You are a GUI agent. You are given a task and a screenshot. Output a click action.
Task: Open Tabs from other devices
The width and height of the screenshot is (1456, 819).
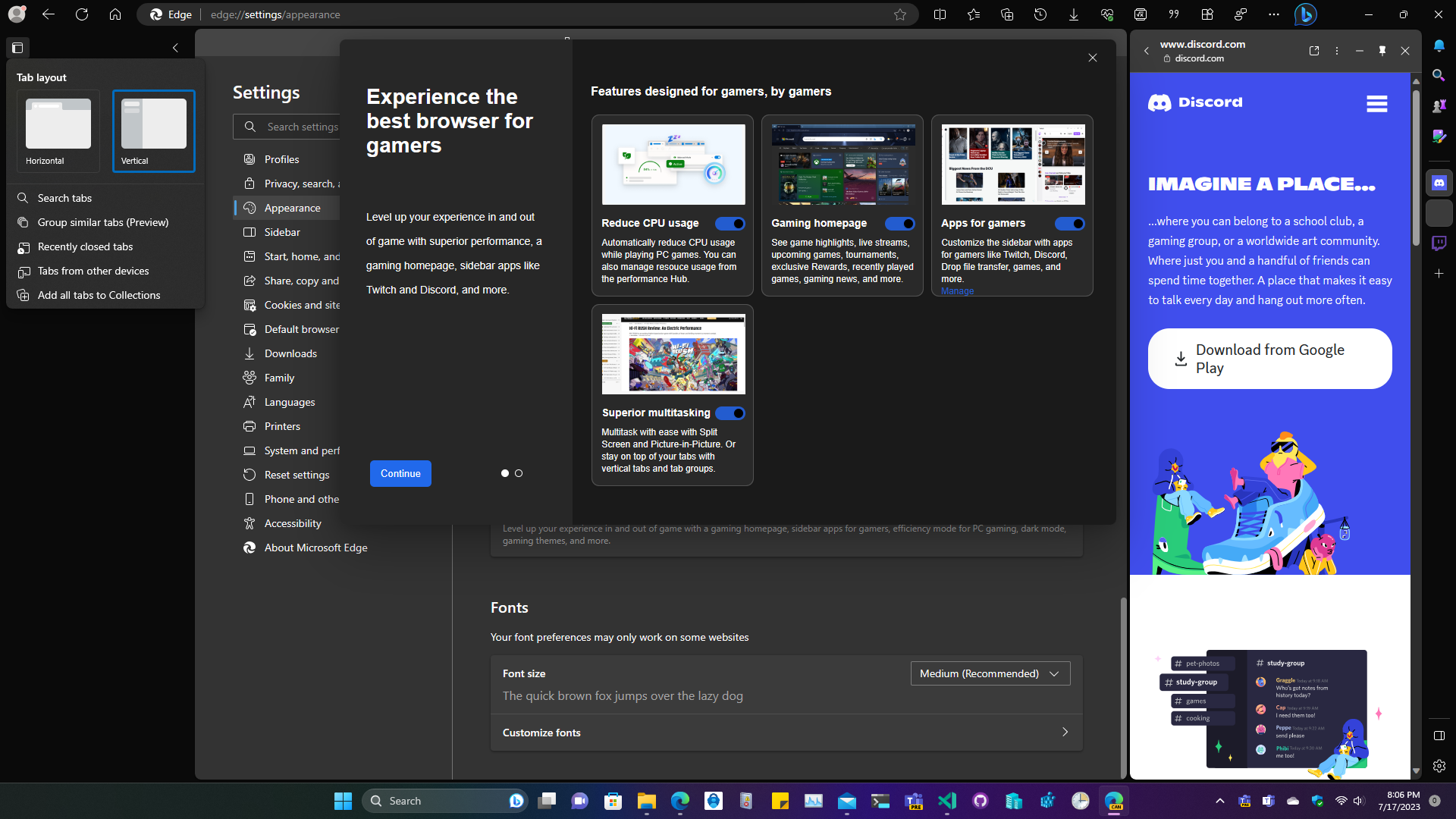point(105,271)
